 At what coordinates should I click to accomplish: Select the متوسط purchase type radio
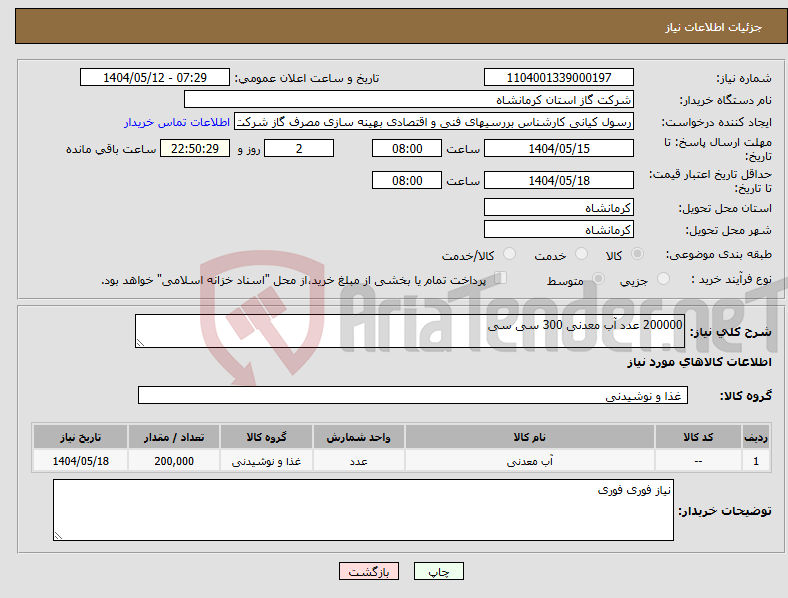point(598,278)
